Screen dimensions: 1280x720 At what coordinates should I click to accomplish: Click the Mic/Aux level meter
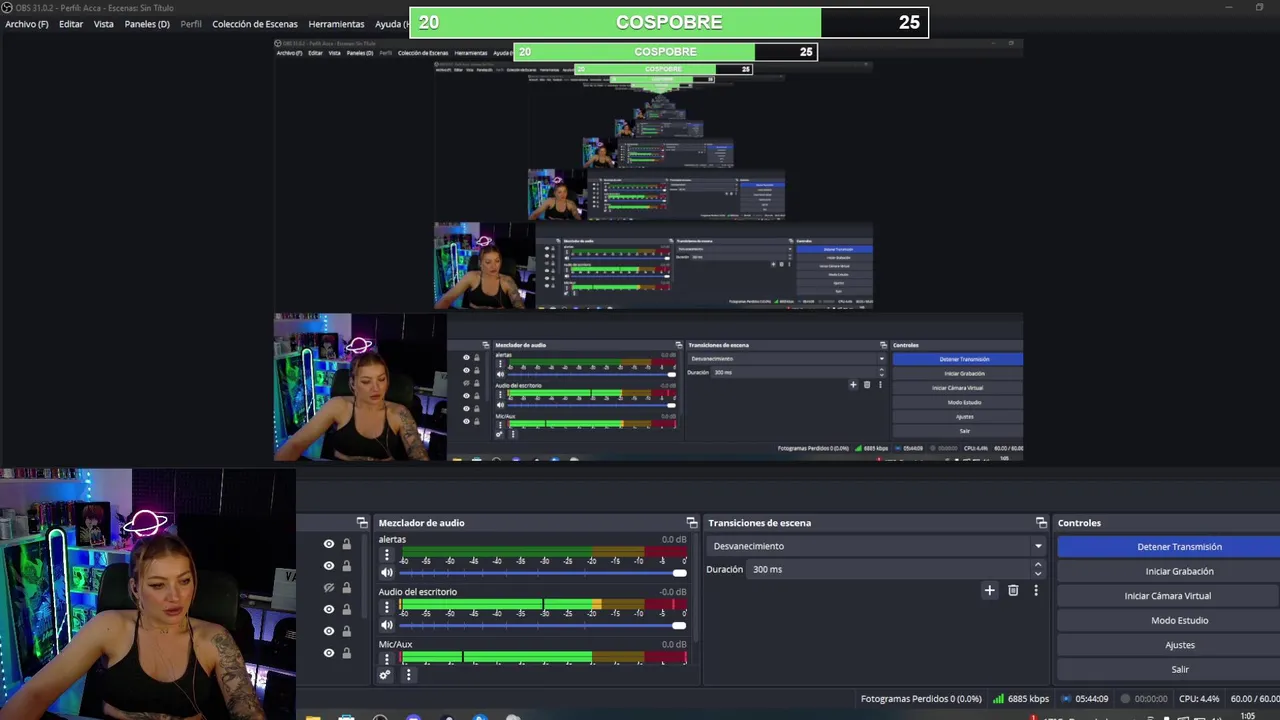543,656
